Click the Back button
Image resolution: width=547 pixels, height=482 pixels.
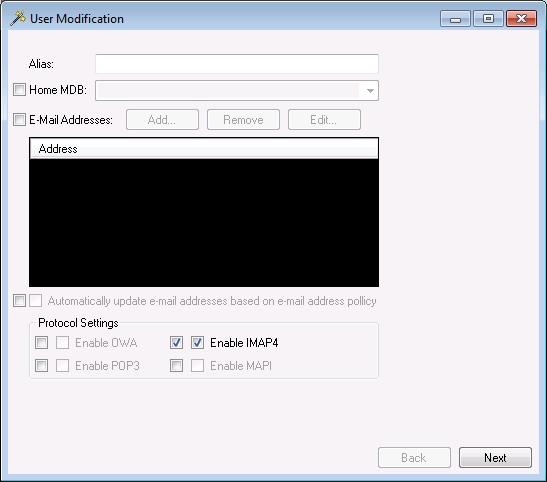[414, 458]
